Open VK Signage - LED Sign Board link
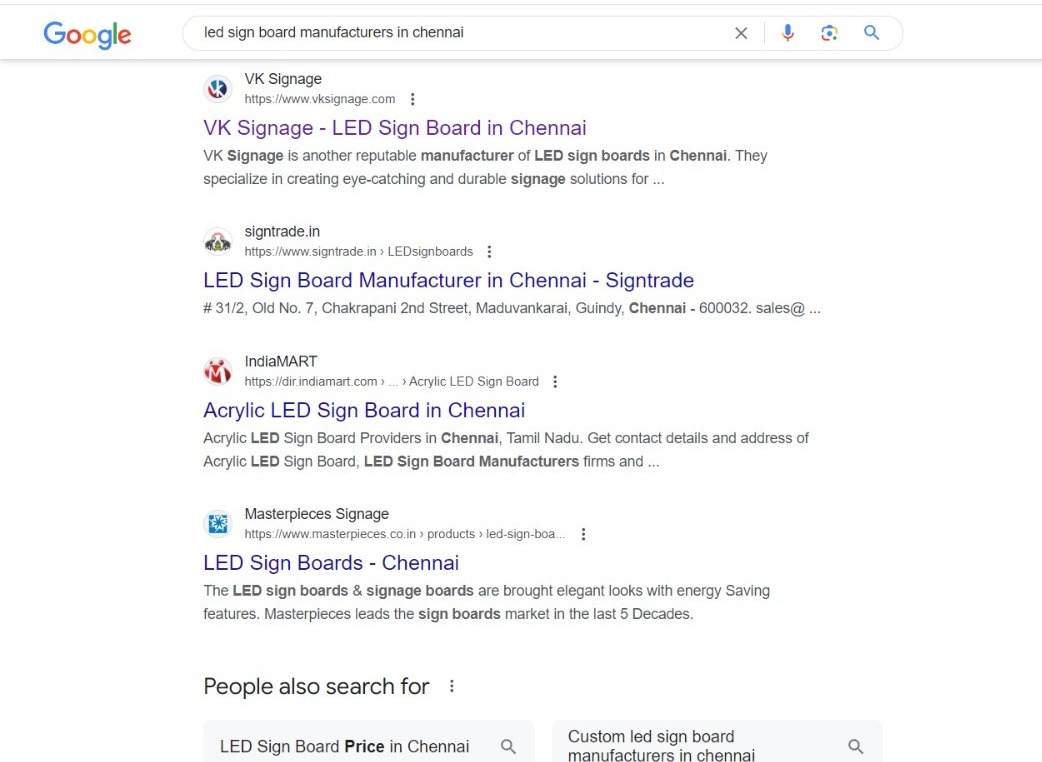The width and height of the screenshot is (1042, 762). tap(394, 128)
